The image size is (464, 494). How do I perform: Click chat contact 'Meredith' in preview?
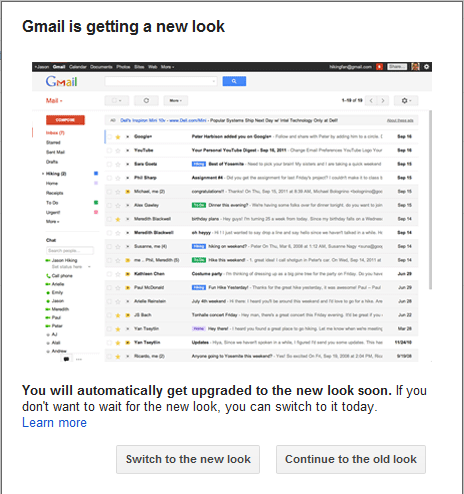click(x=60, y=309)
